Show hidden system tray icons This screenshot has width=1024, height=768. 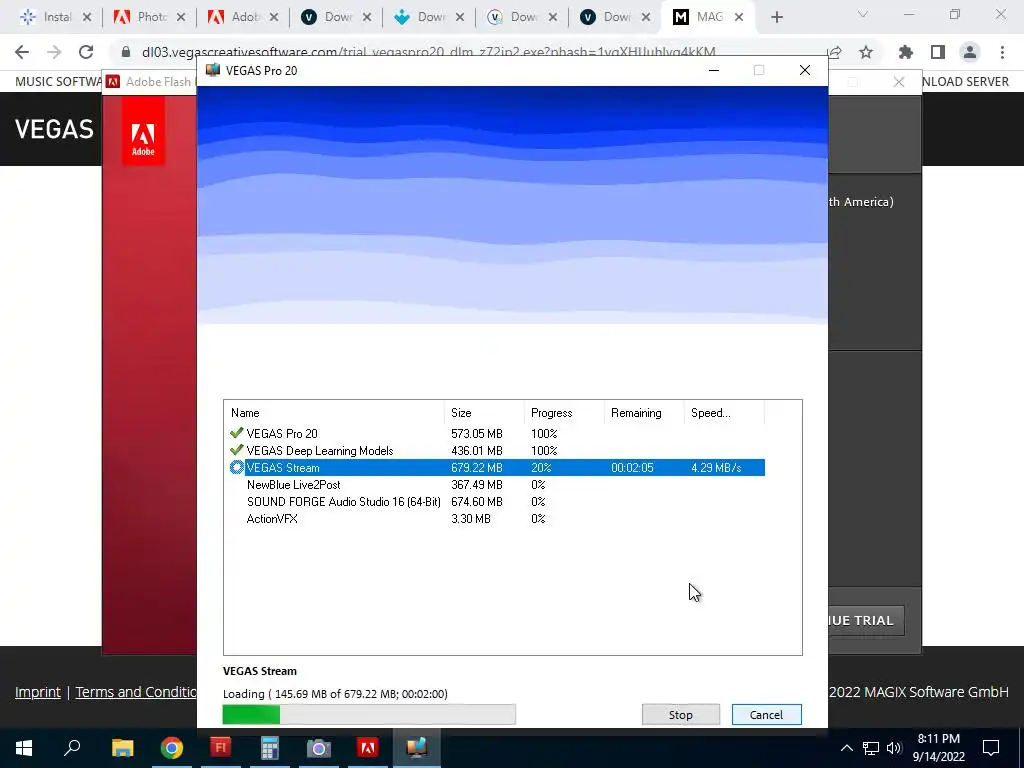[846, 748]
